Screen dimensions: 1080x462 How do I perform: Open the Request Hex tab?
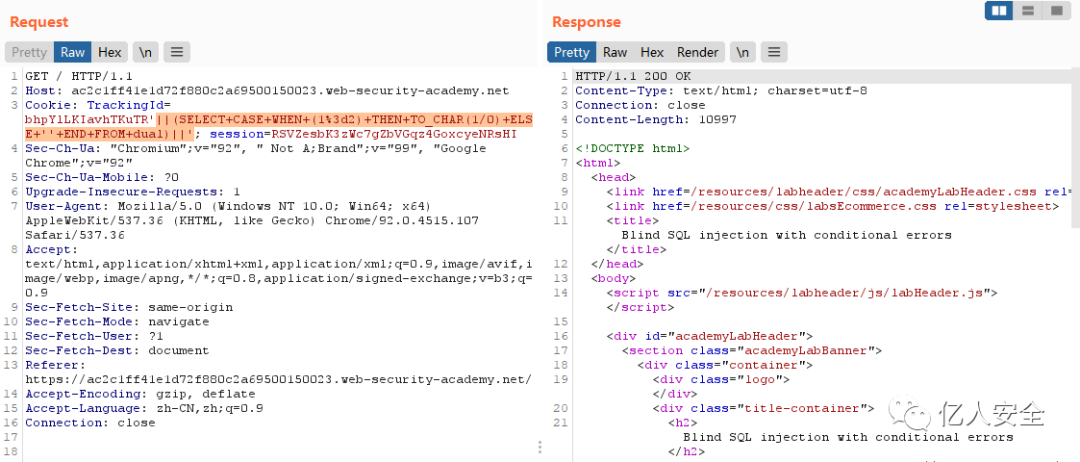click(110, 52)
